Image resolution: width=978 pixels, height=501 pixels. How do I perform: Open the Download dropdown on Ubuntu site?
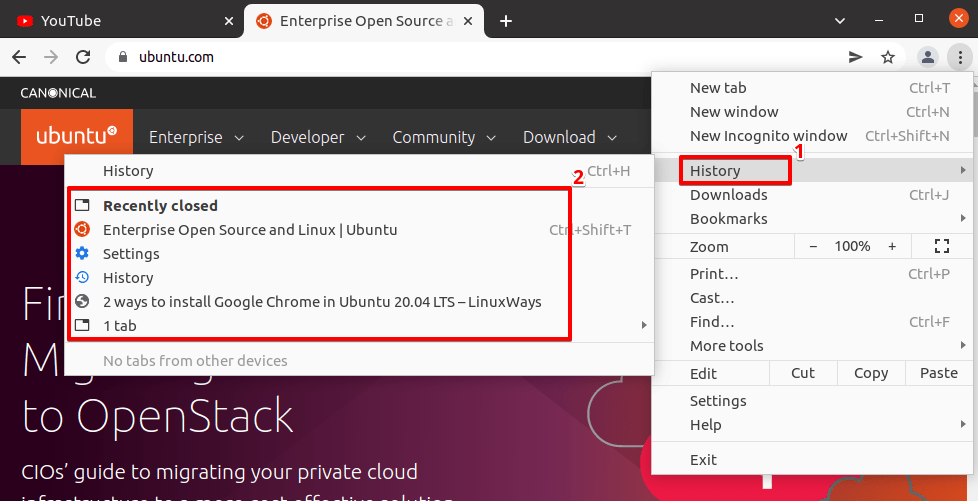570,137
